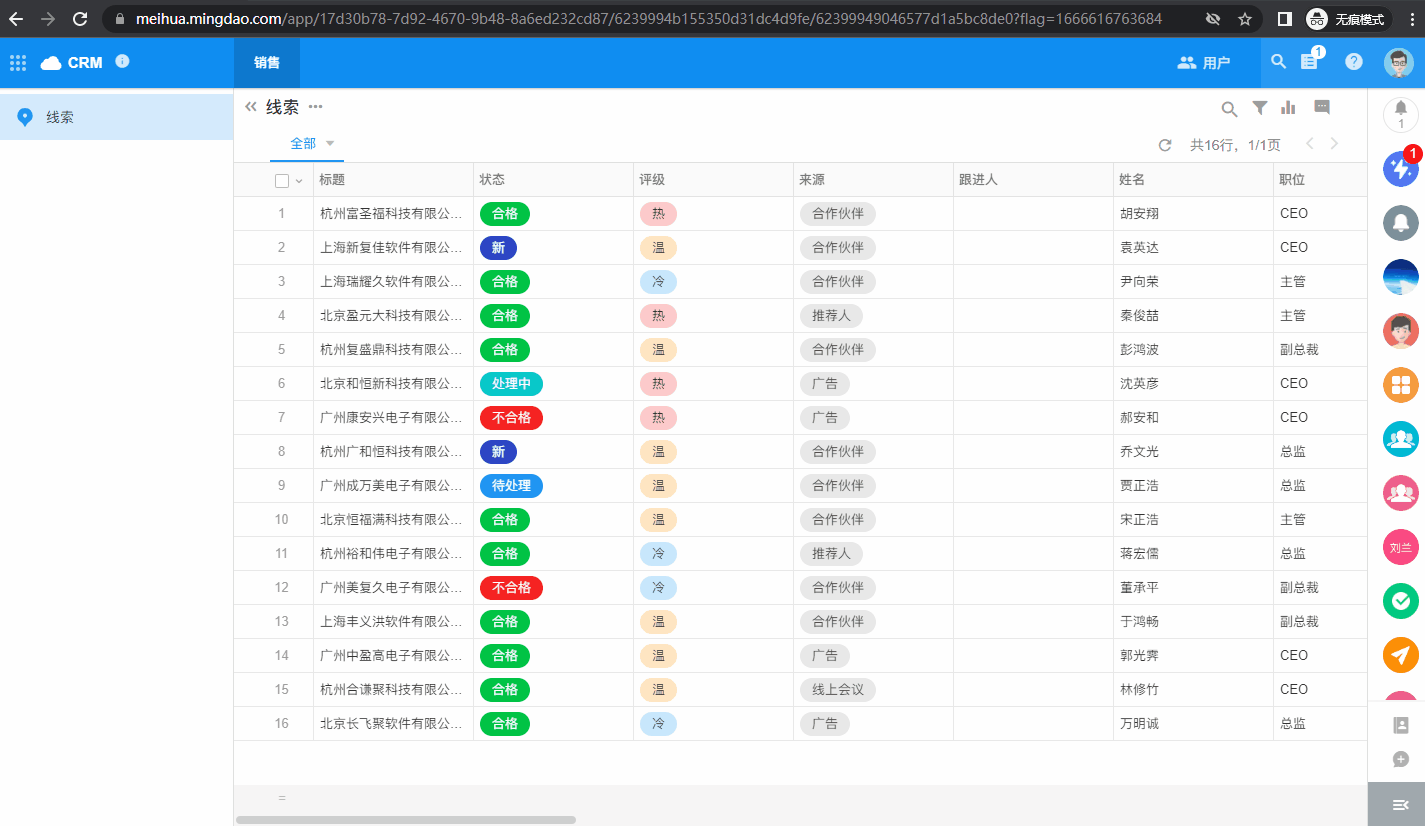This screenshot has height=826, width=1425.
Task: Collapse the left sidebar with double chevron
Action: pos(251,107)
